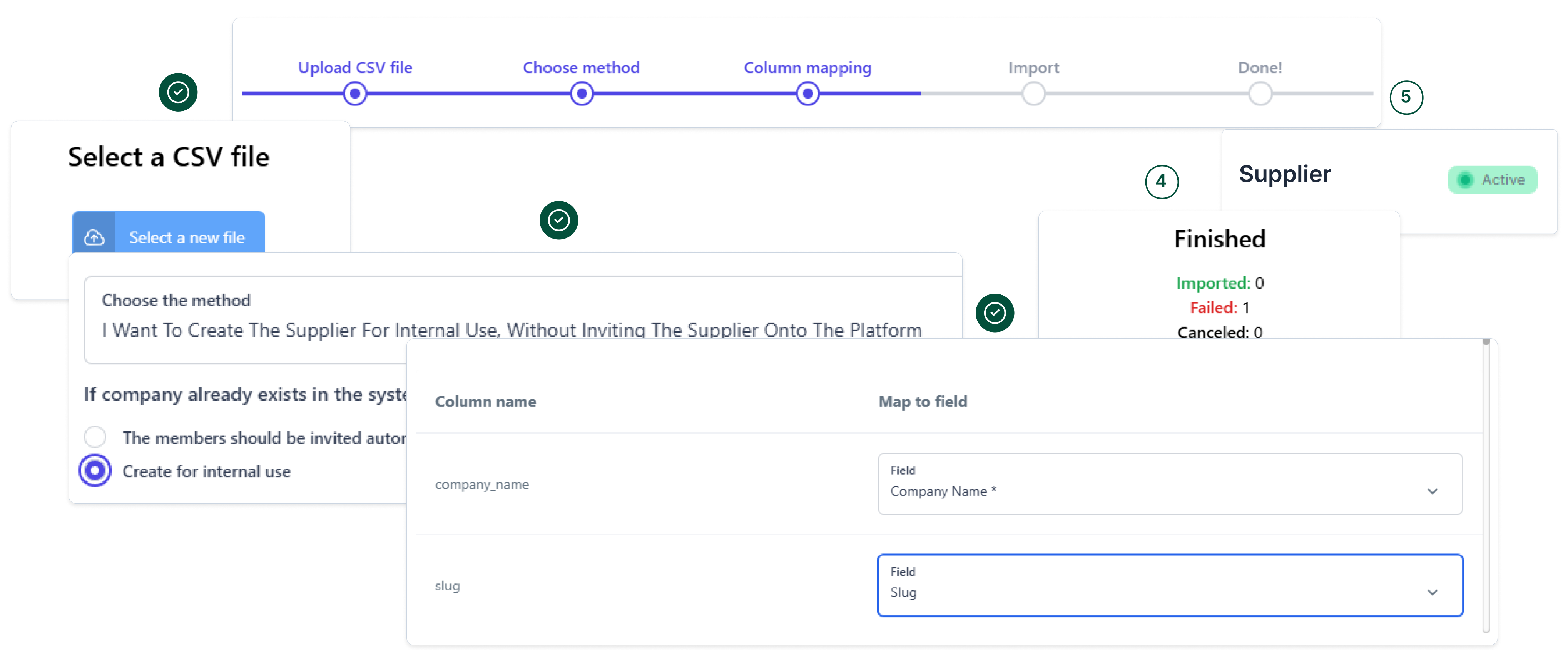Click the Done! step circle
This screenshot has width=1568, height=650.
(1259, 94)
